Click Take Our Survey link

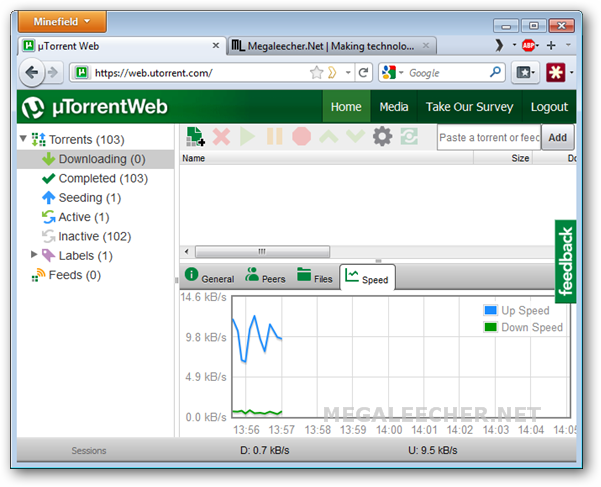coord(470,107)
